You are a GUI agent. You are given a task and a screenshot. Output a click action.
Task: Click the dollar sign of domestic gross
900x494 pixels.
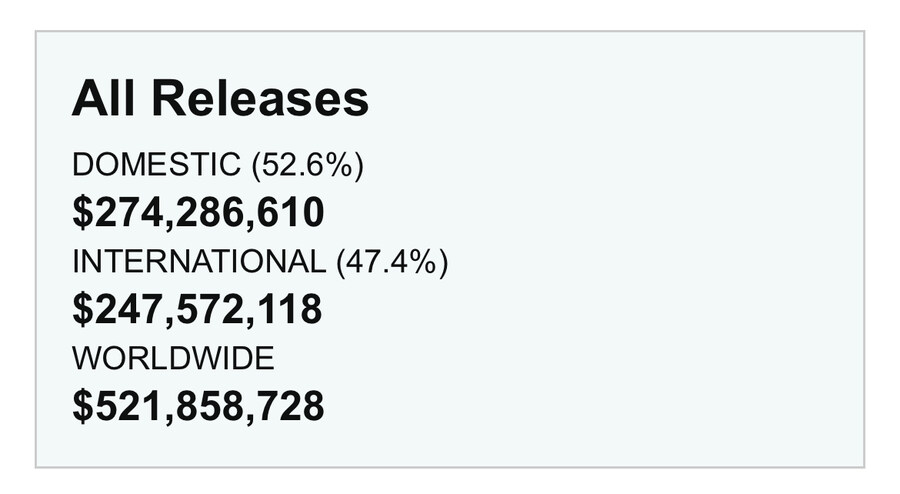(81, 213)
